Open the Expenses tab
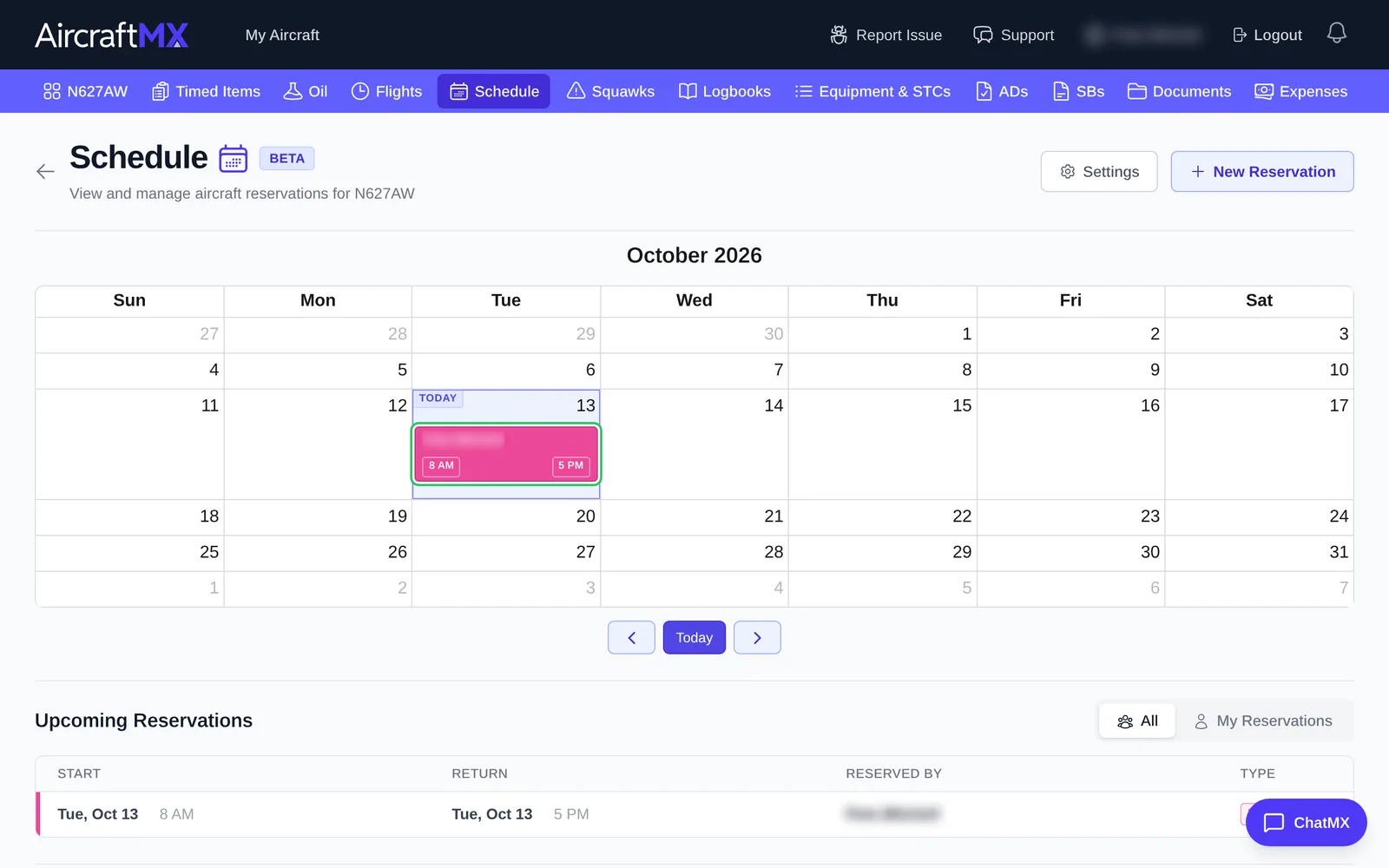This screenshot has width=1389, height=868. point(1301,91)
